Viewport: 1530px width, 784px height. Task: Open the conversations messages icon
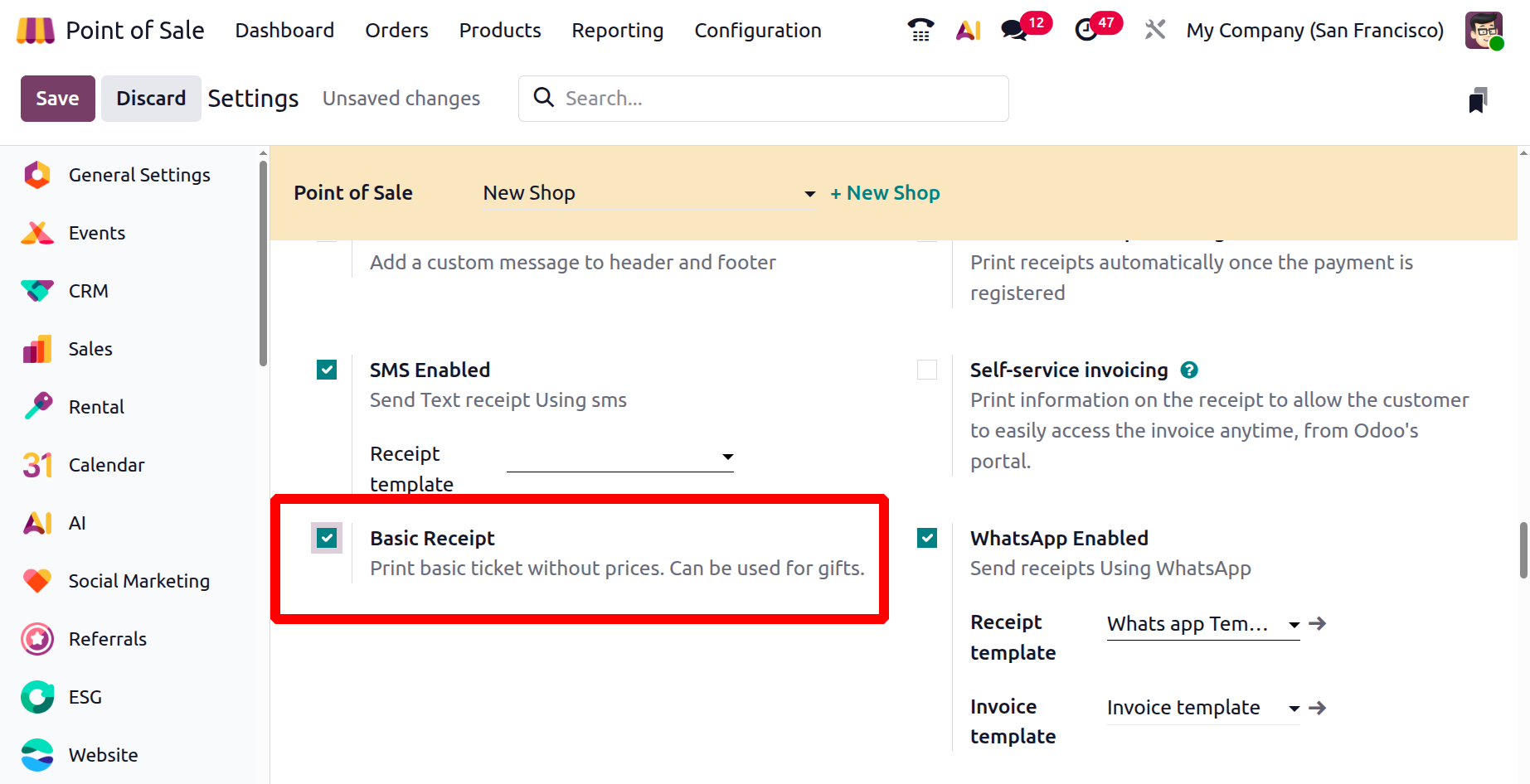pos(1013,31)
